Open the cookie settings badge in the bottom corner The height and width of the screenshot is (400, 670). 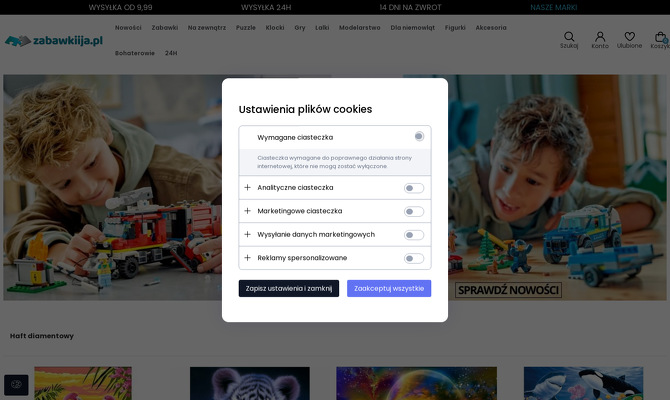point(16,385)
